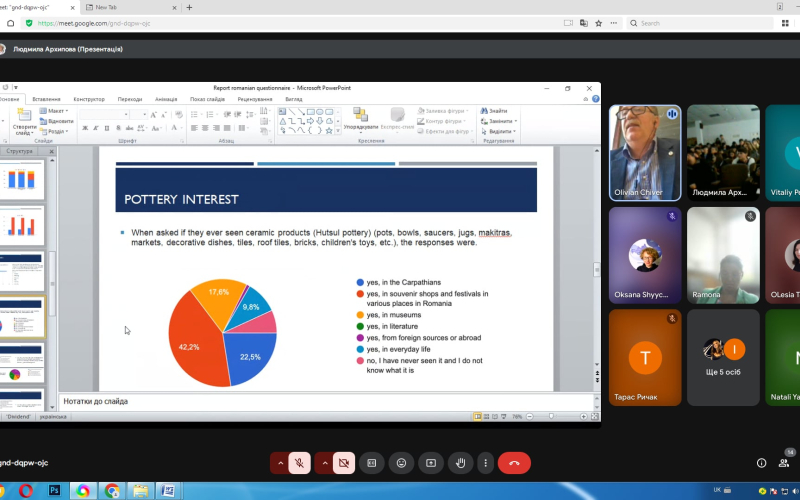This screenshot has width=800, height=500.
Task: Click browser home icon
Action: point(10,23)
